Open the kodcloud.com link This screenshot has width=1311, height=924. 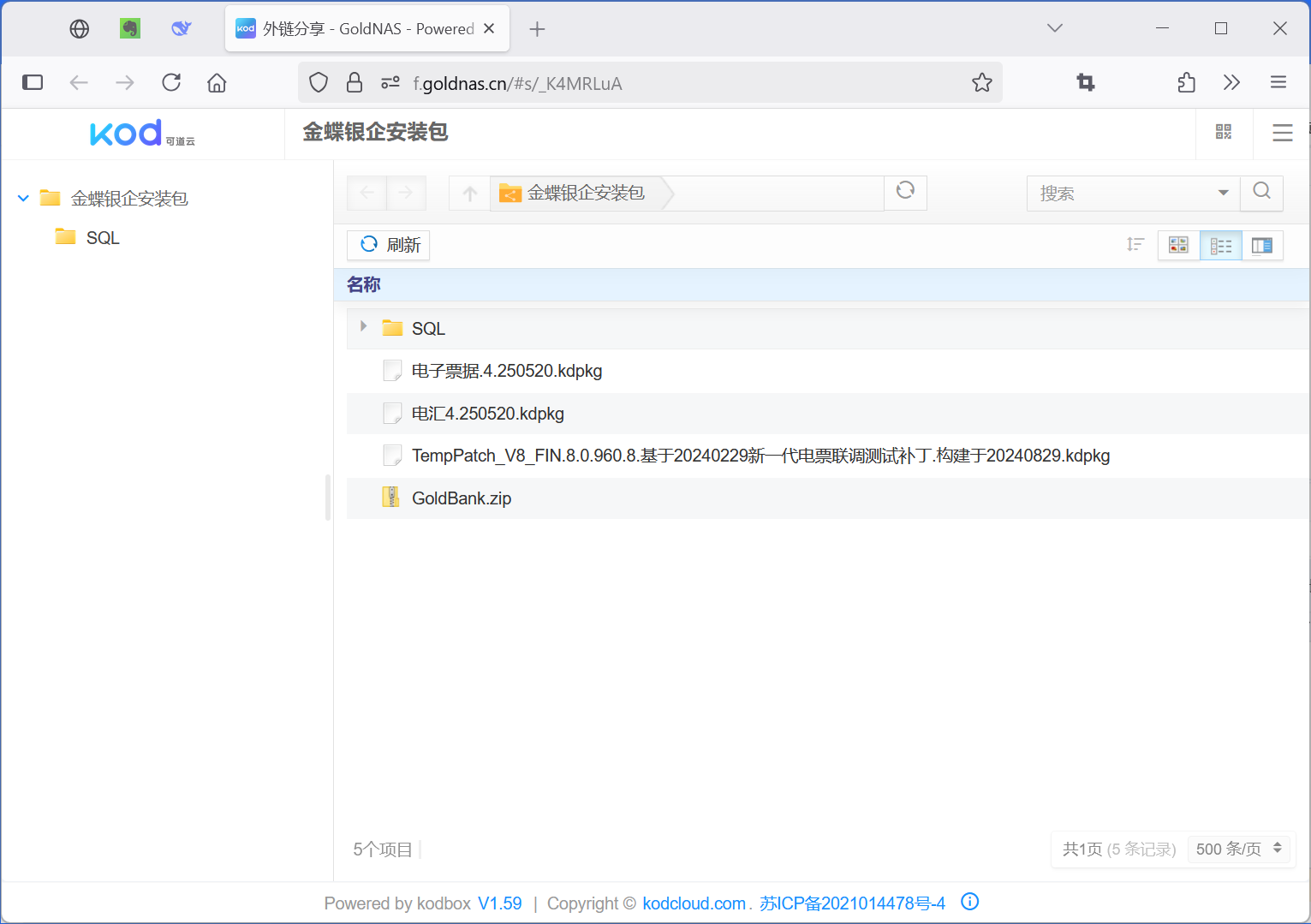tap(694, 903)
